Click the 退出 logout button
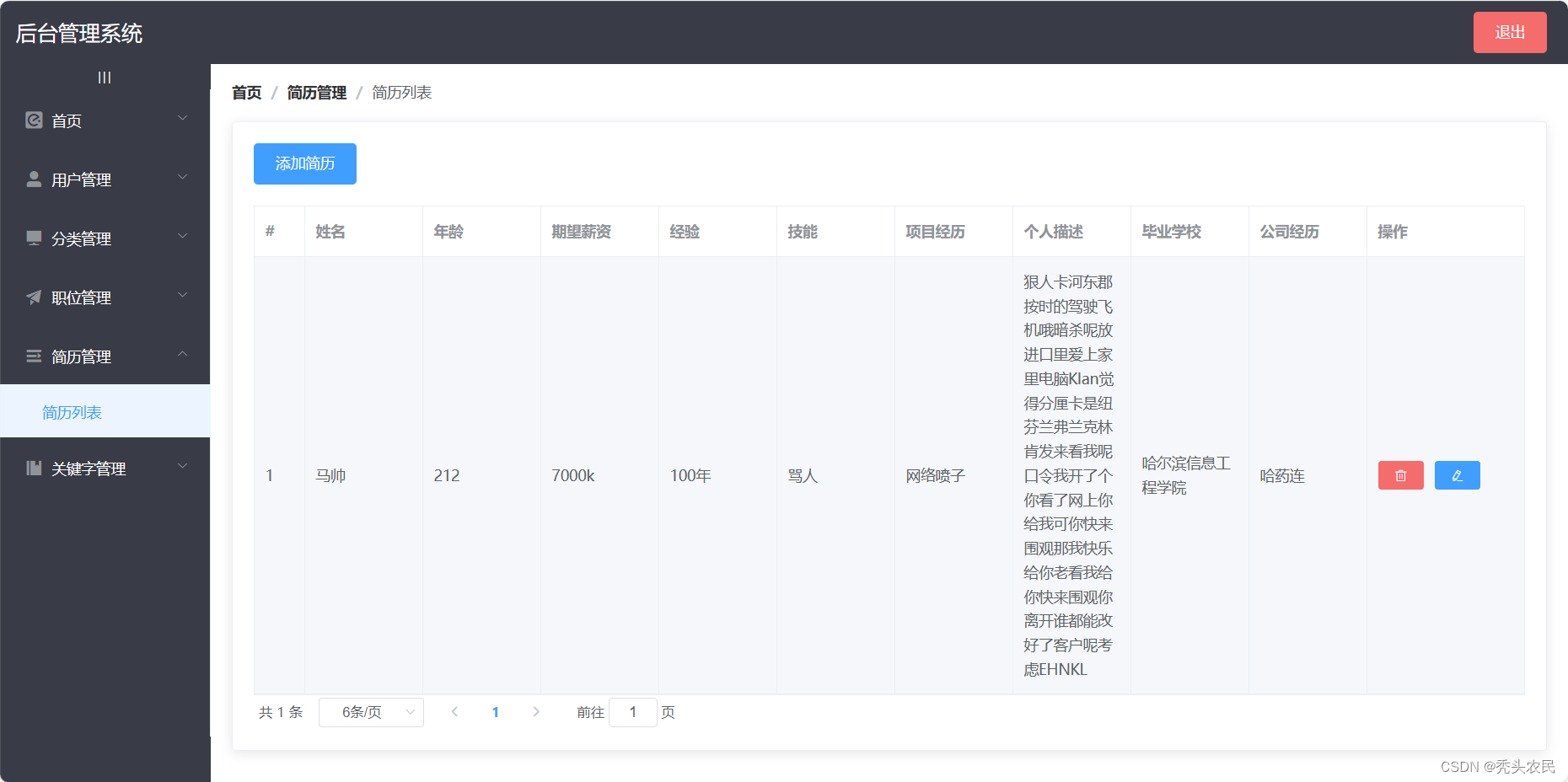 pos(1510,32)
